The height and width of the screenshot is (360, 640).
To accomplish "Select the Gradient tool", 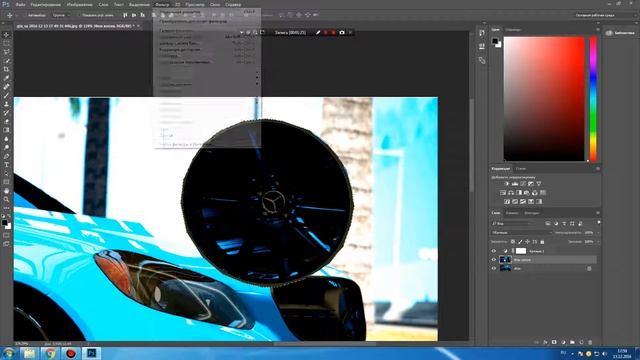I will click(6, 130).
